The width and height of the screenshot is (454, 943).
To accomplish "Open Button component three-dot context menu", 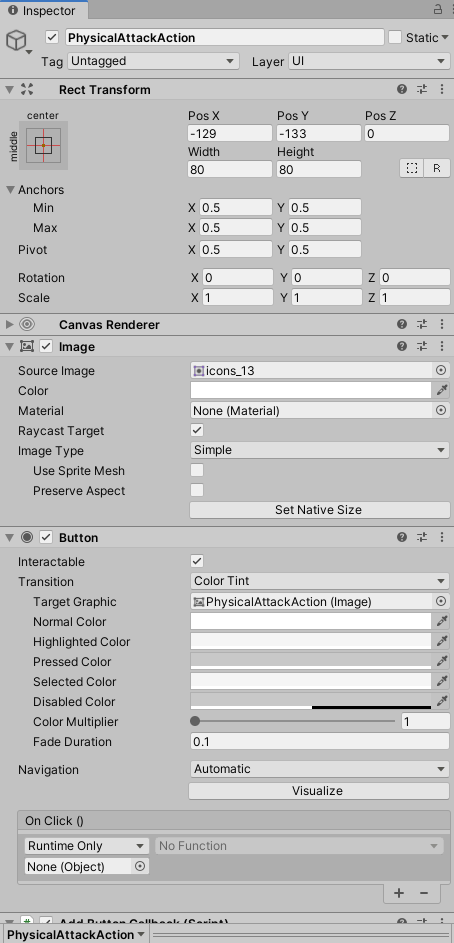I will [443, 537].
